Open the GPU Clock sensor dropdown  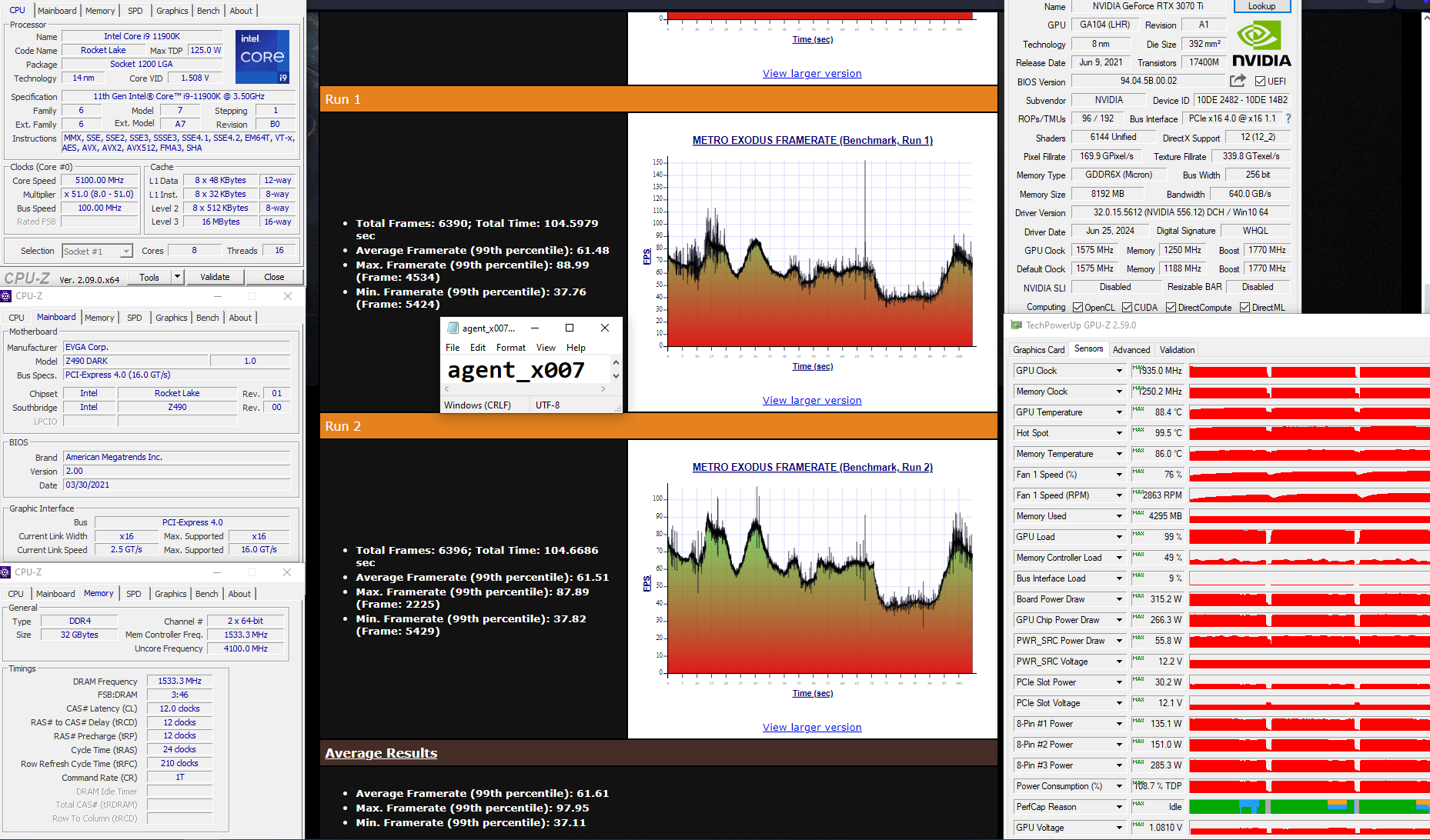(1119, 371)
